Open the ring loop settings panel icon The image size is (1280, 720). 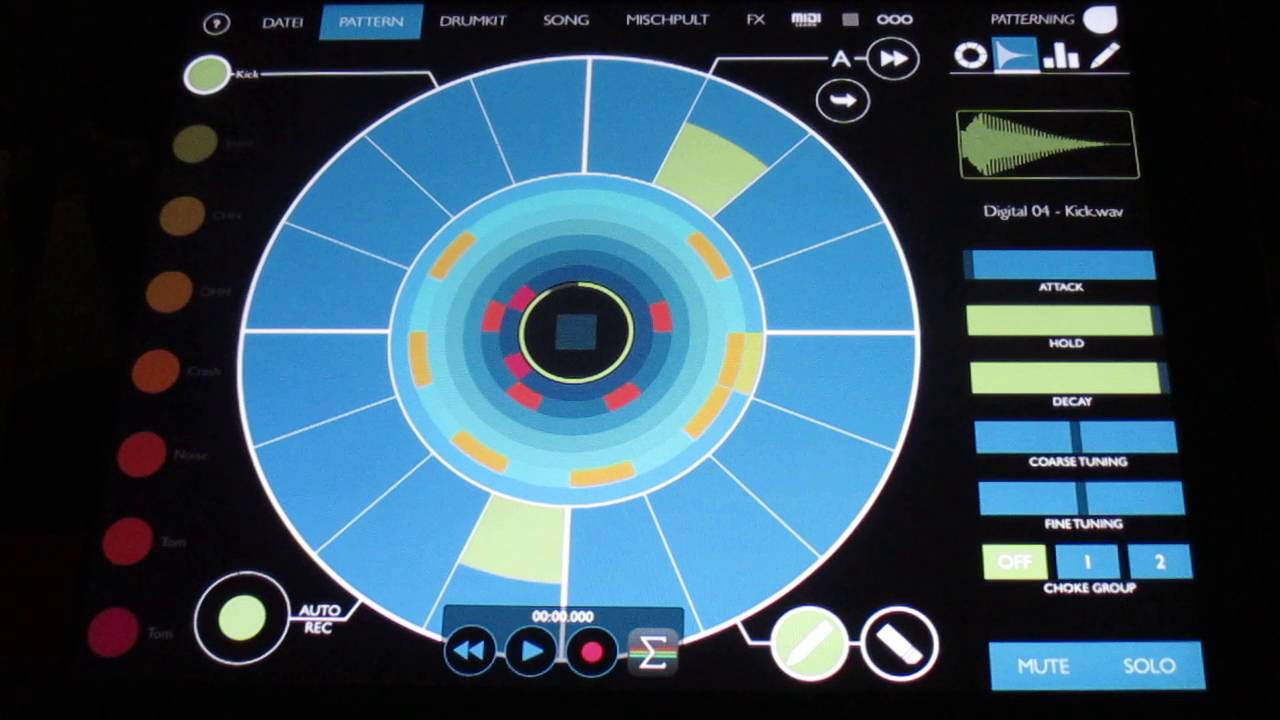[x=970, y=55]
